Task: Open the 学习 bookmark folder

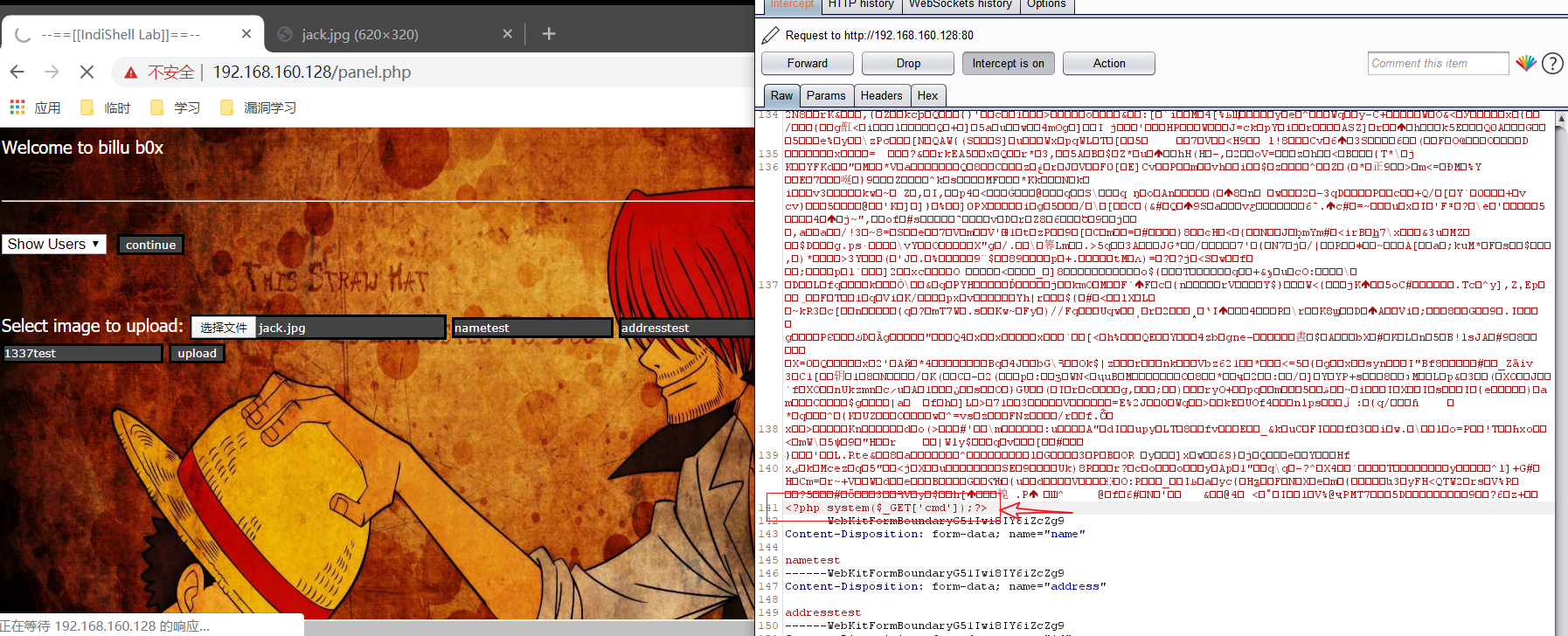Action: tap(175, 107)
